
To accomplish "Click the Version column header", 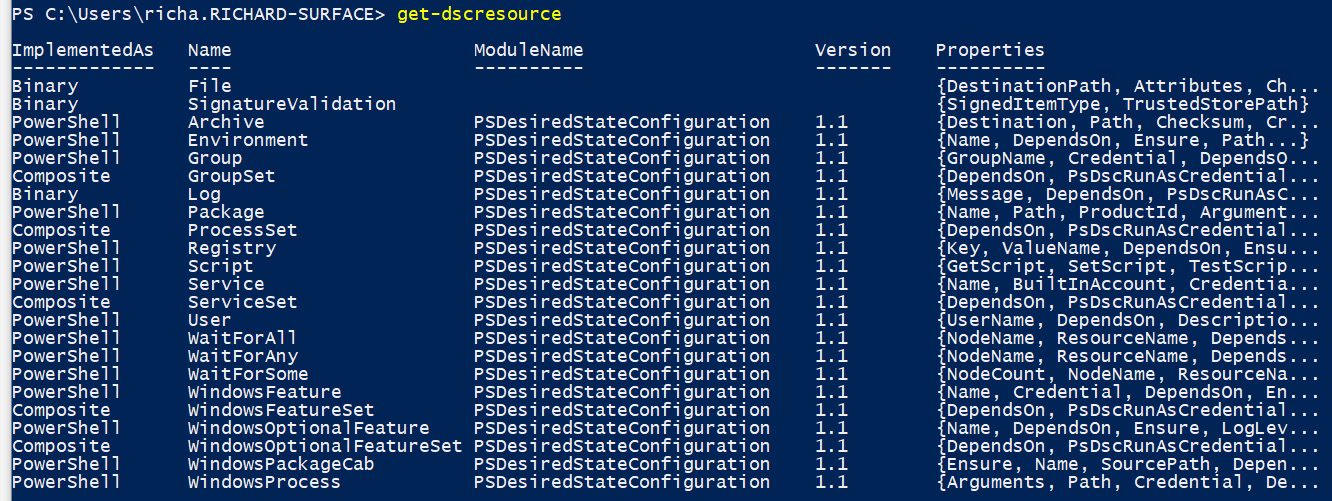I will click(x=852, y=50).
